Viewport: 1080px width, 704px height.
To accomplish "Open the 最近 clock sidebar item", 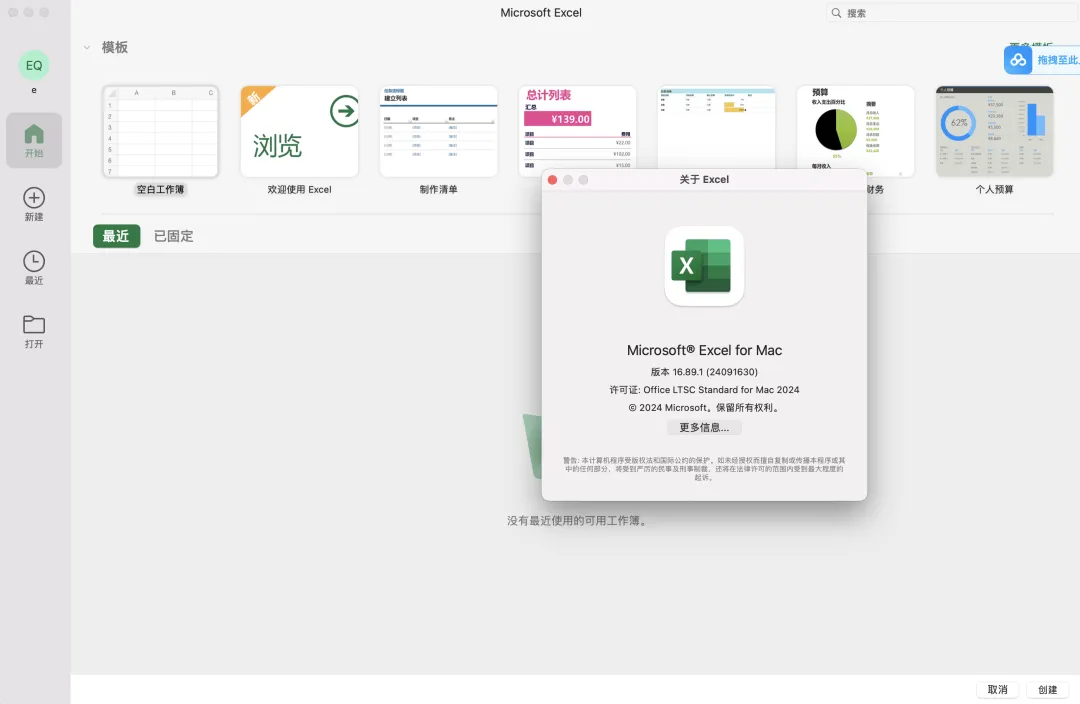I will point(34,268).
